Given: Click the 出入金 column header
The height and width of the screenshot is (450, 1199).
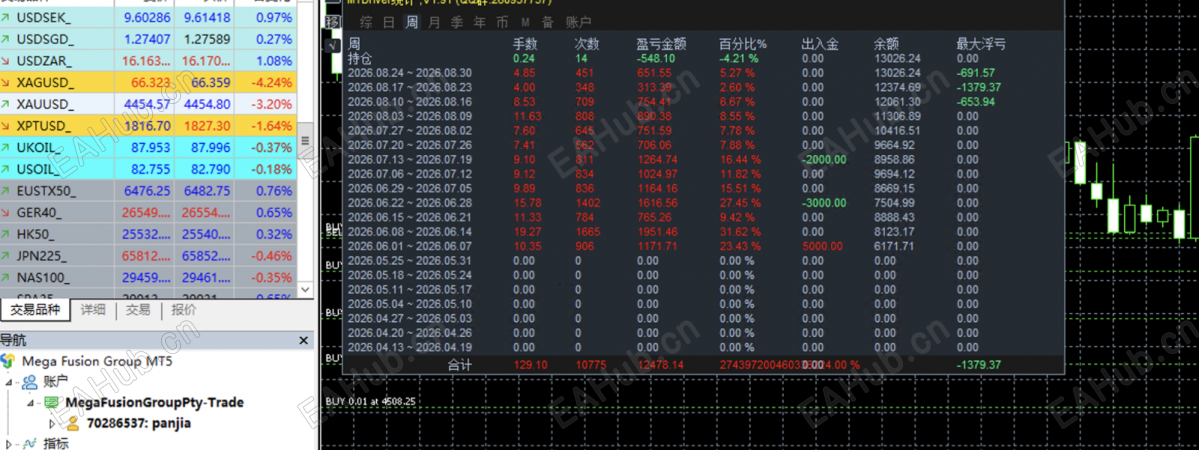Looking at the screenshot, I should coord(820,44).
